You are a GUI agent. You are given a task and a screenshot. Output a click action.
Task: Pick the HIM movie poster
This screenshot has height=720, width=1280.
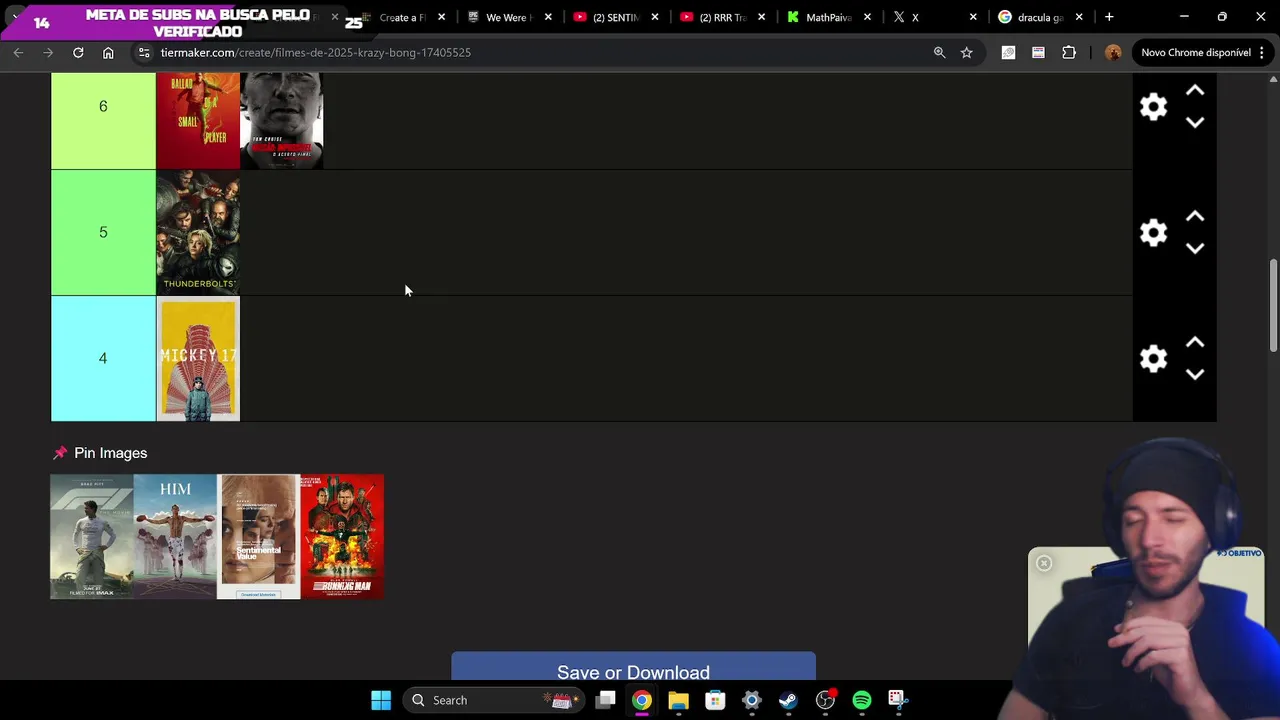pos(175,537)
